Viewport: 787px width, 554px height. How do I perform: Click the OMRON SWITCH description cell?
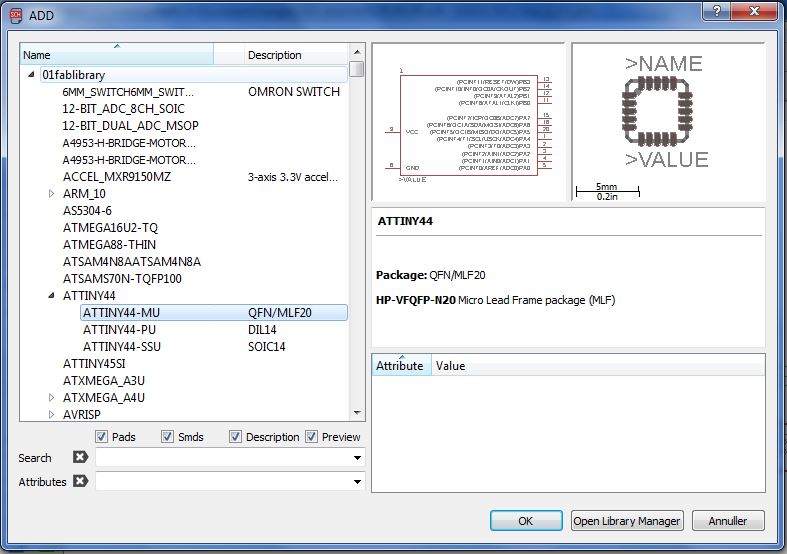[x=294, y=92]
